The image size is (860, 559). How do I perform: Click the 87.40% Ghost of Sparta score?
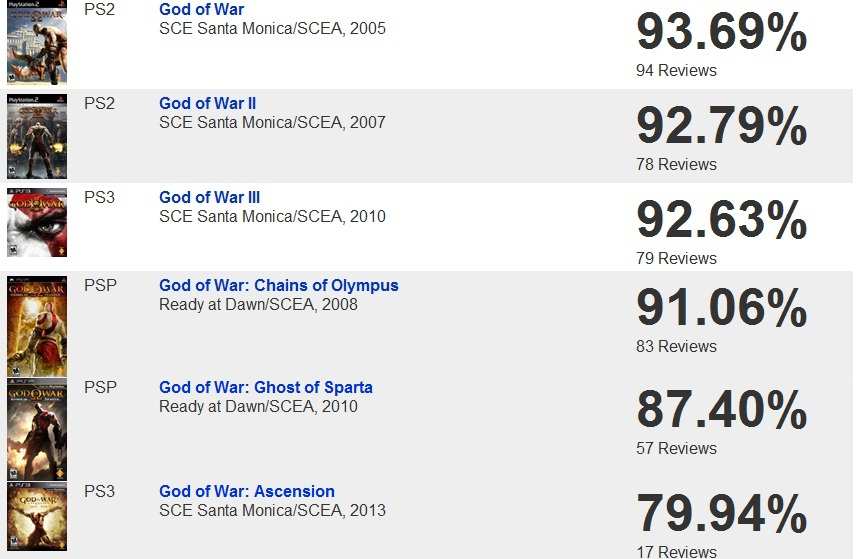[x=721, y=410]
